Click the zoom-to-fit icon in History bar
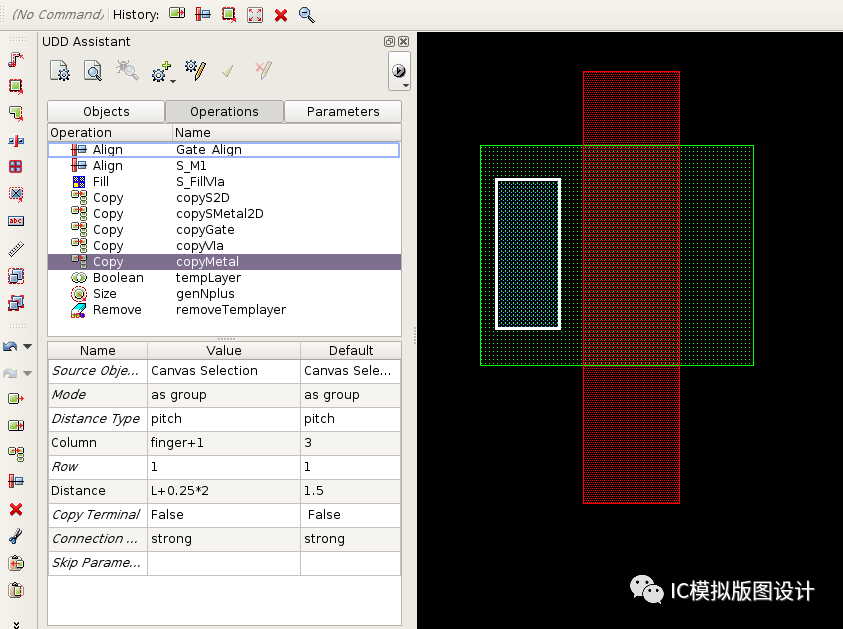 (255, 15)
